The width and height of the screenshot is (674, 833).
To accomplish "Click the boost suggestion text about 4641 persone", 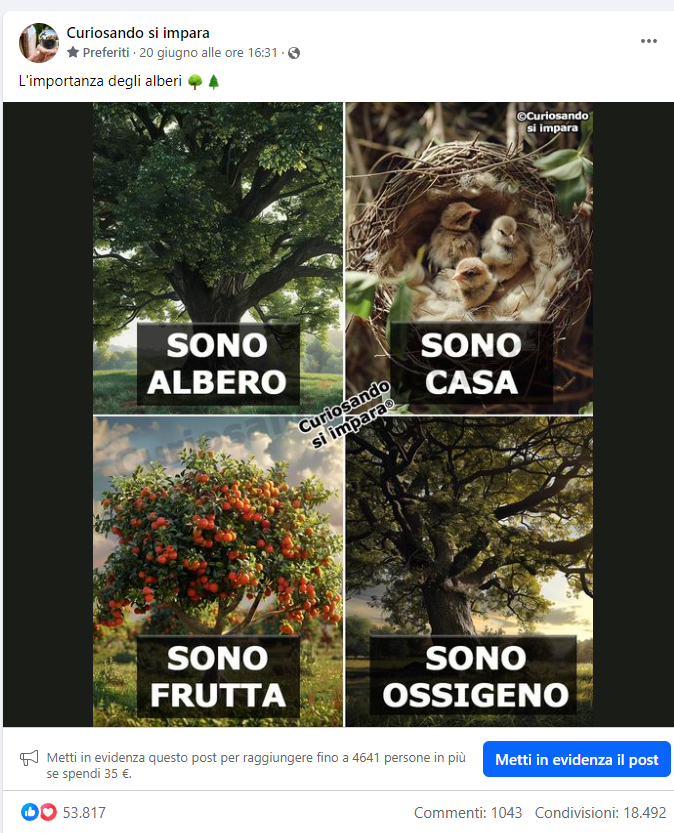I will [256, 765].
